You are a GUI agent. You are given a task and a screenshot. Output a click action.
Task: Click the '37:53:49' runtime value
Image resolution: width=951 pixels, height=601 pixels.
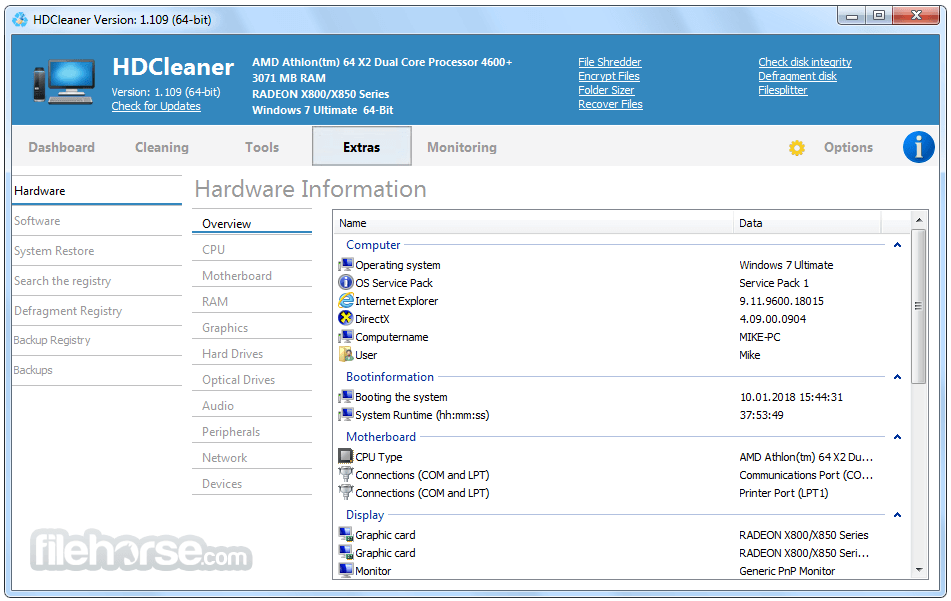click(x=761, y=415)
